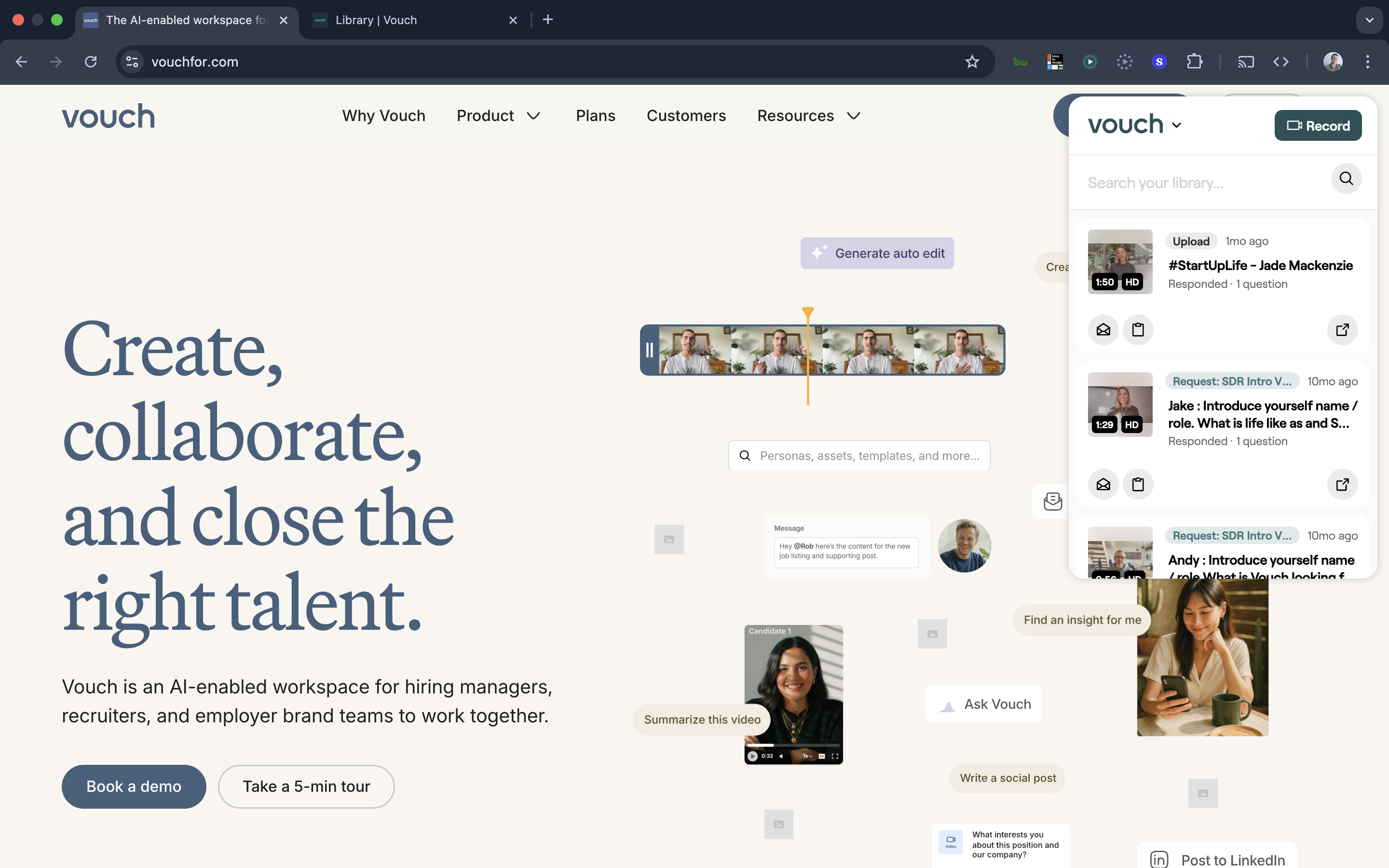
Task: Click Summarize this video chip
Action: click(x=702, y=719)
